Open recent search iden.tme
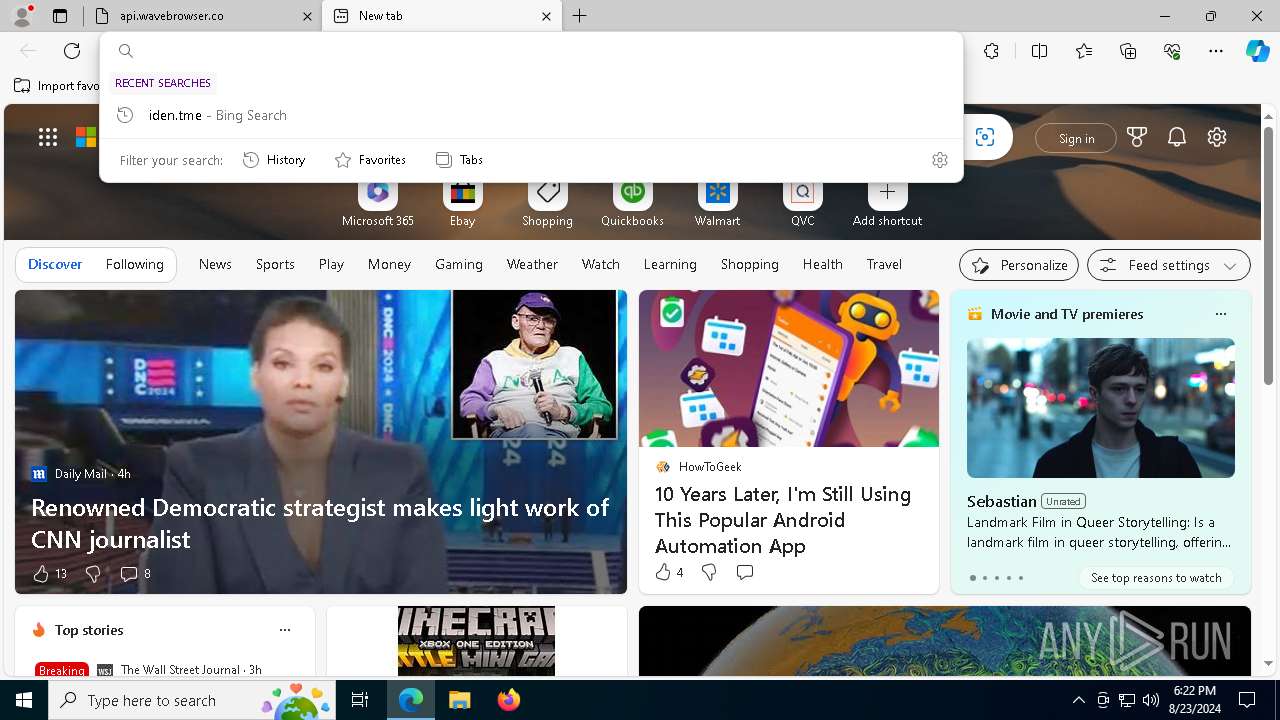The image size is (1280, 720). point(532,115)
